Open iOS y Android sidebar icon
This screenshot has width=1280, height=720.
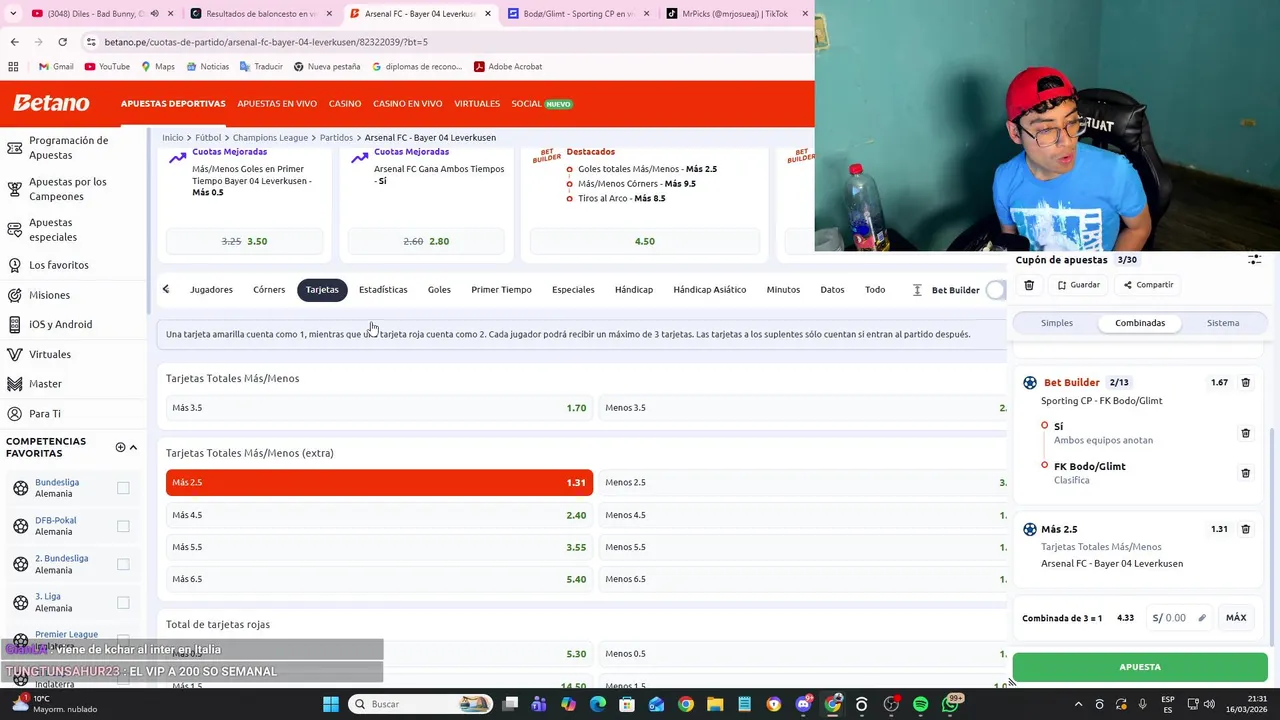[15, 324]
